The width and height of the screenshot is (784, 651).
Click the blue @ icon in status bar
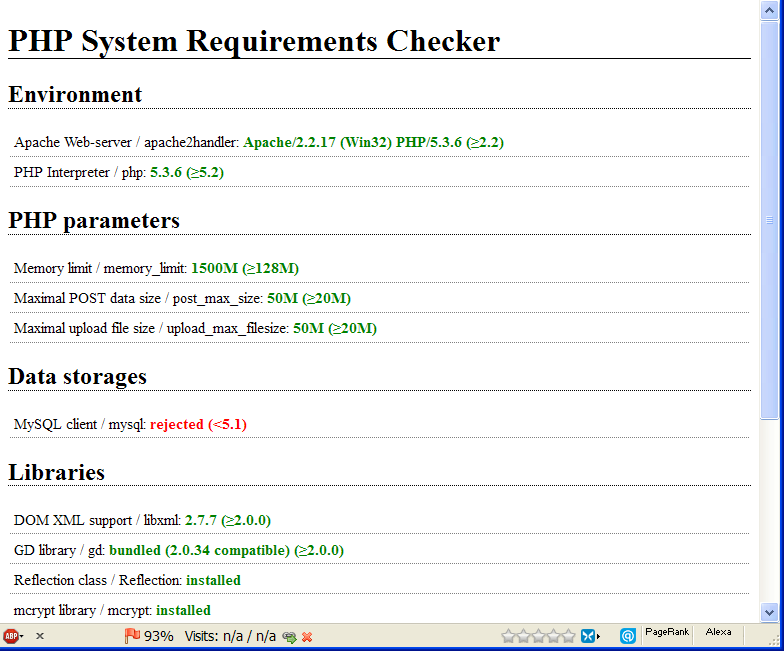pos(628,636)
